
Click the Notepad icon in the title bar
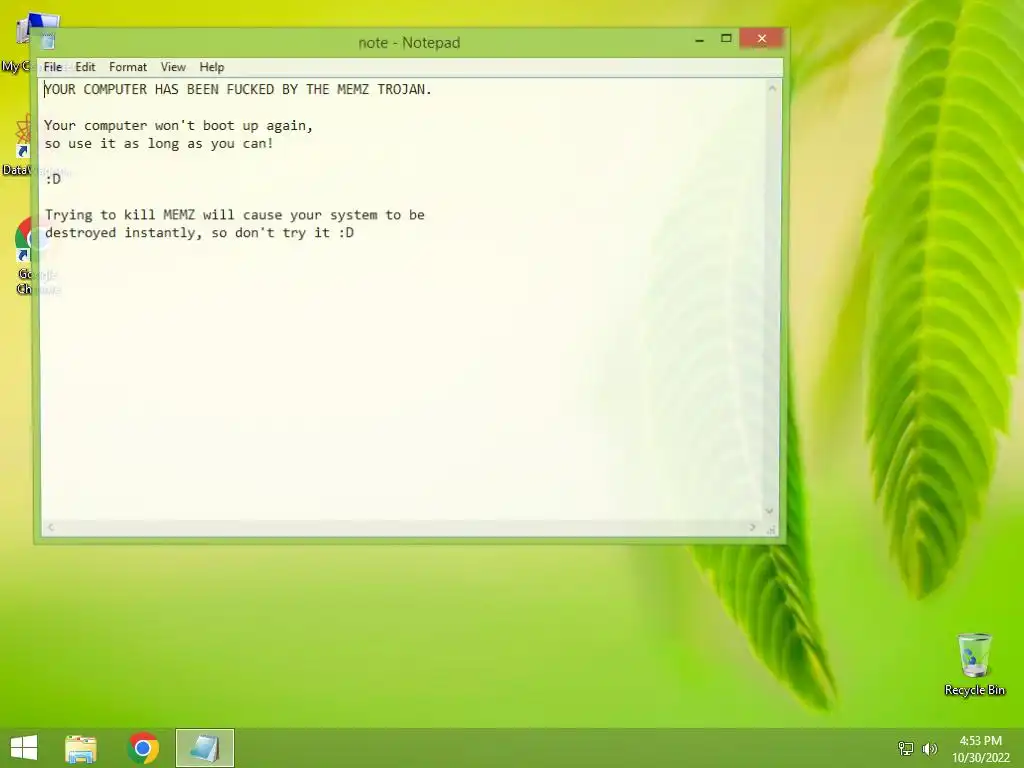point(48,42)
